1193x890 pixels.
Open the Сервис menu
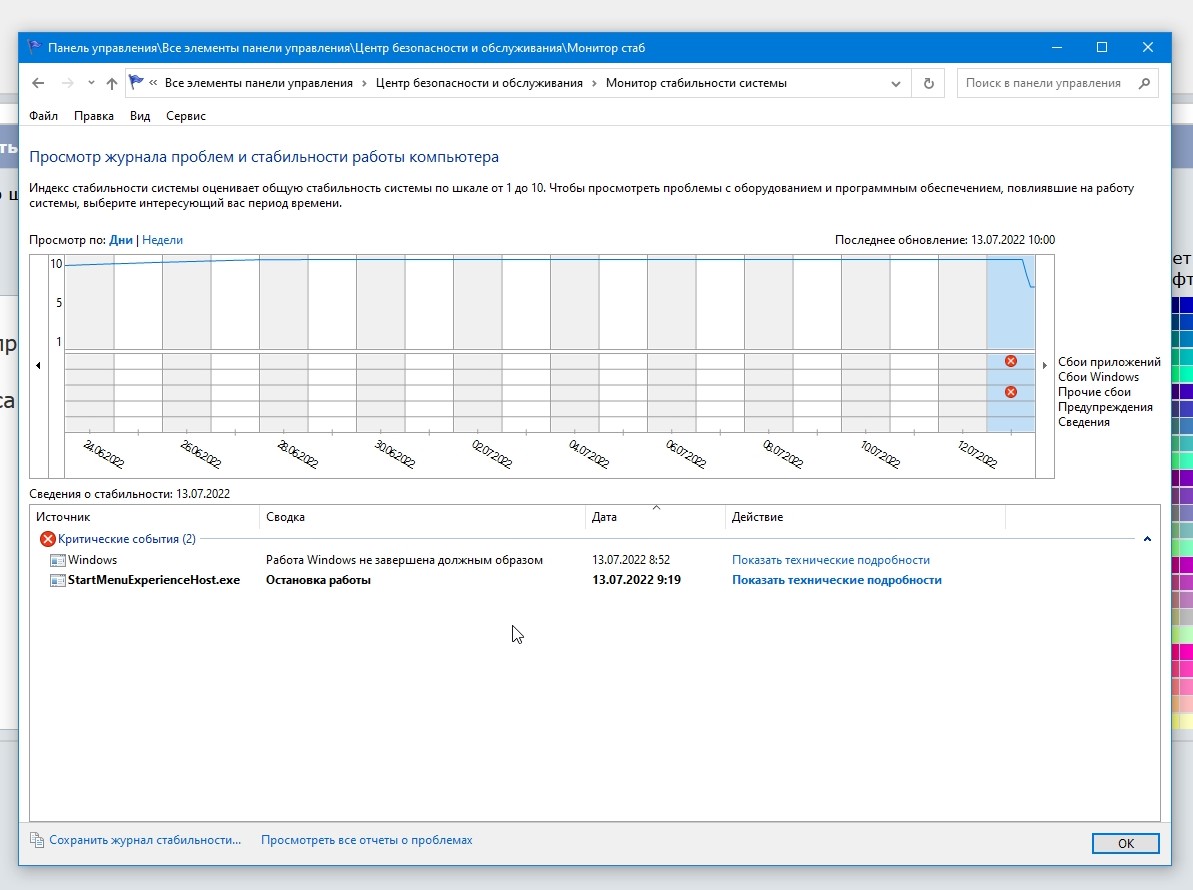(x=186, y=116)
